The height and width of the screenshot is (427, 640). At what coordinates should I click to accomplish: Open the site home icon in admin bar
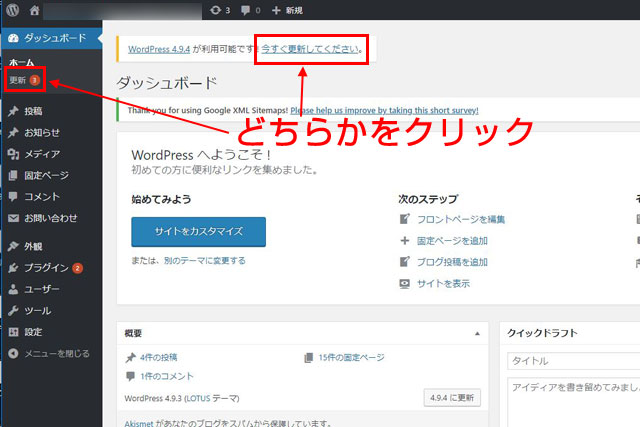(35, 10)
